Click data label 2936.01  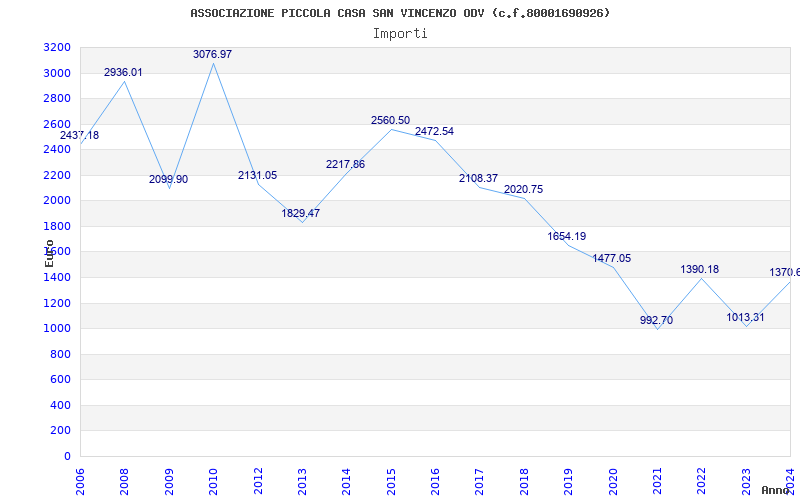123,72
